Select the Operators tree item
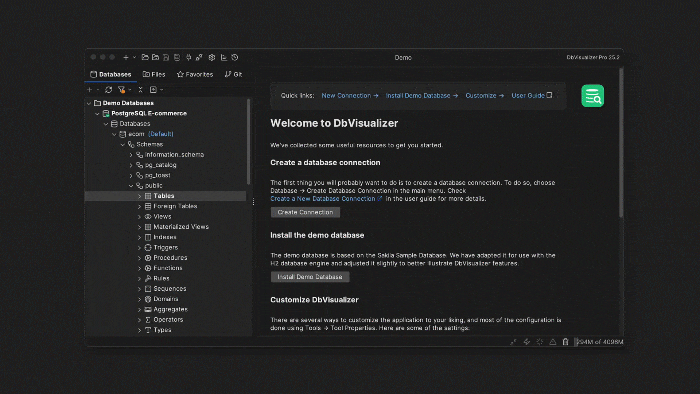 point(168,319)
